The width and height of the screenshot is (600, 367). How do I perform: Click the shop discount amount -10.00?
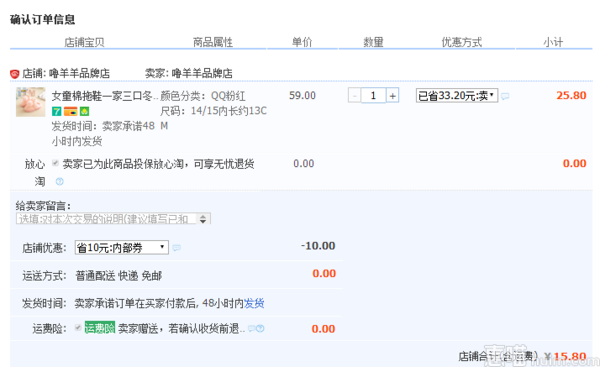[318, 246]
